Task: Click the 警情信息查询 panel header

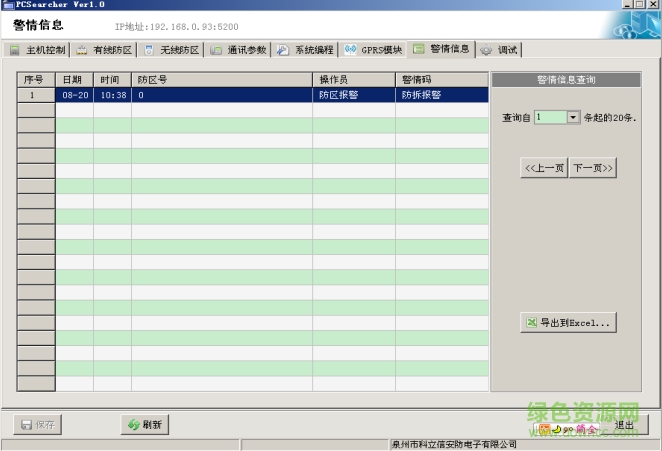Action: [x=566, y=80]
